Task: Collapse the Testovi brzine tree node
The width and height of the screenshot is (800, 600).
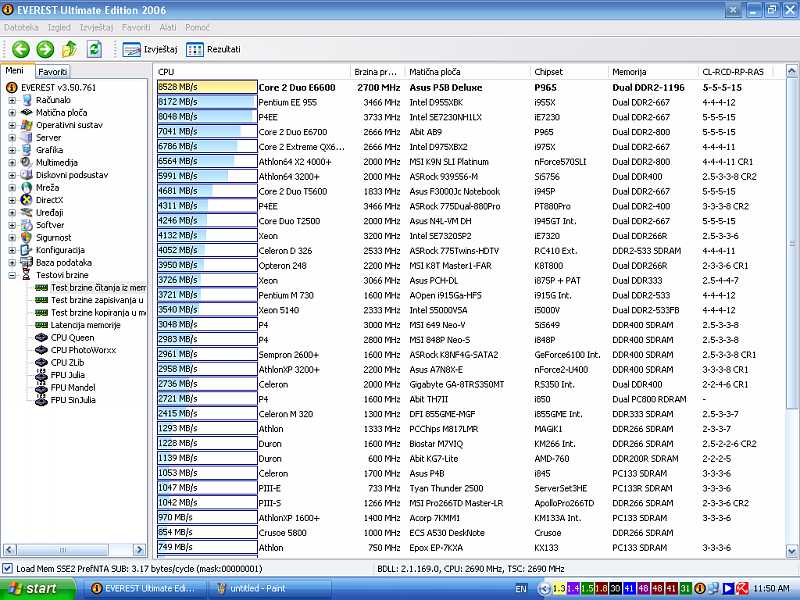Action: point(12,275)
